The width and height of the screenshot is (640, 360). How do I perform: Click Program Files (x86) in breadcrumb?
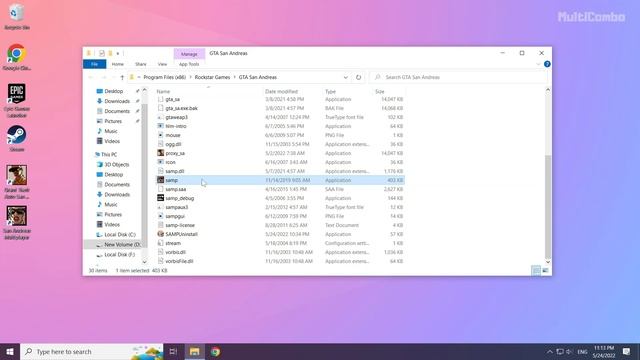pos(164,77)
